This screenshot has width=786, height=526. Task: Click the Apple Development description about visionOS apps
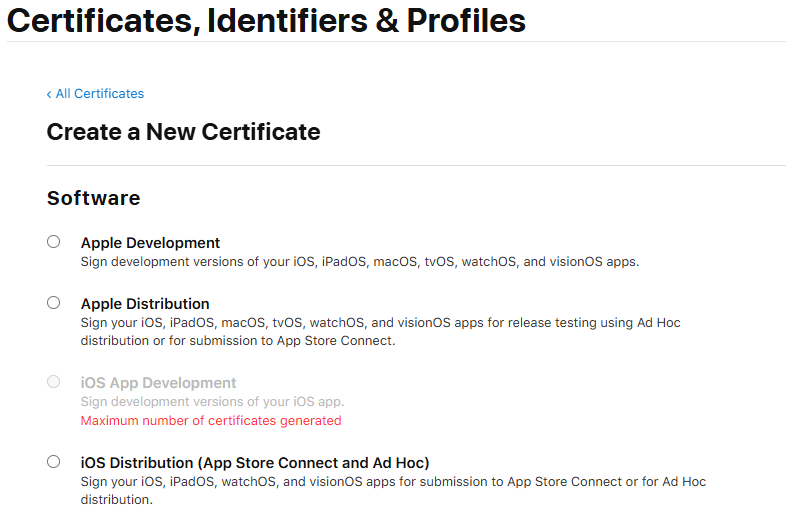359,262
